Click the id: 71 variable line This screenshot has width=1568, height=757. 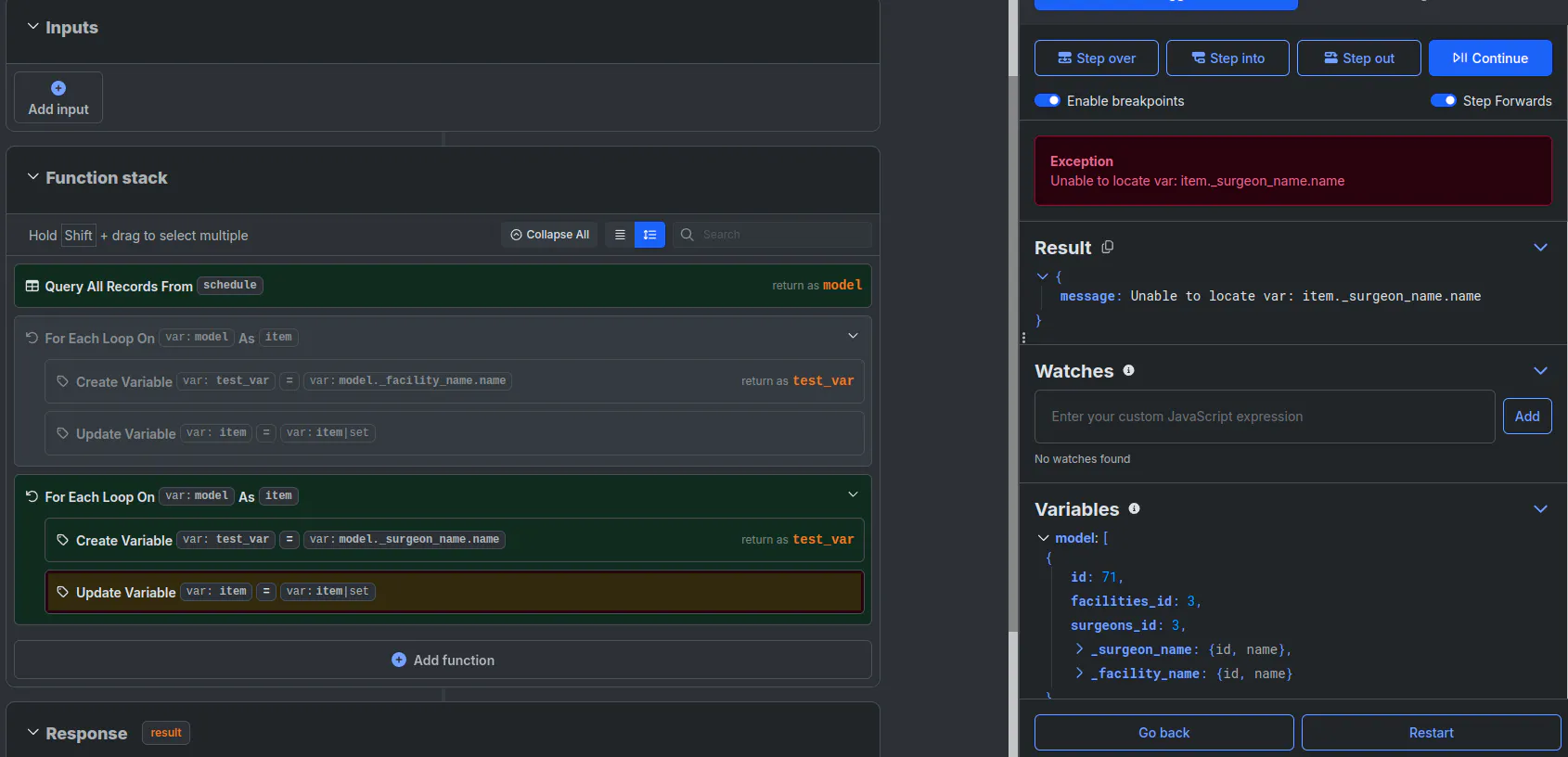pos(1097,577)
